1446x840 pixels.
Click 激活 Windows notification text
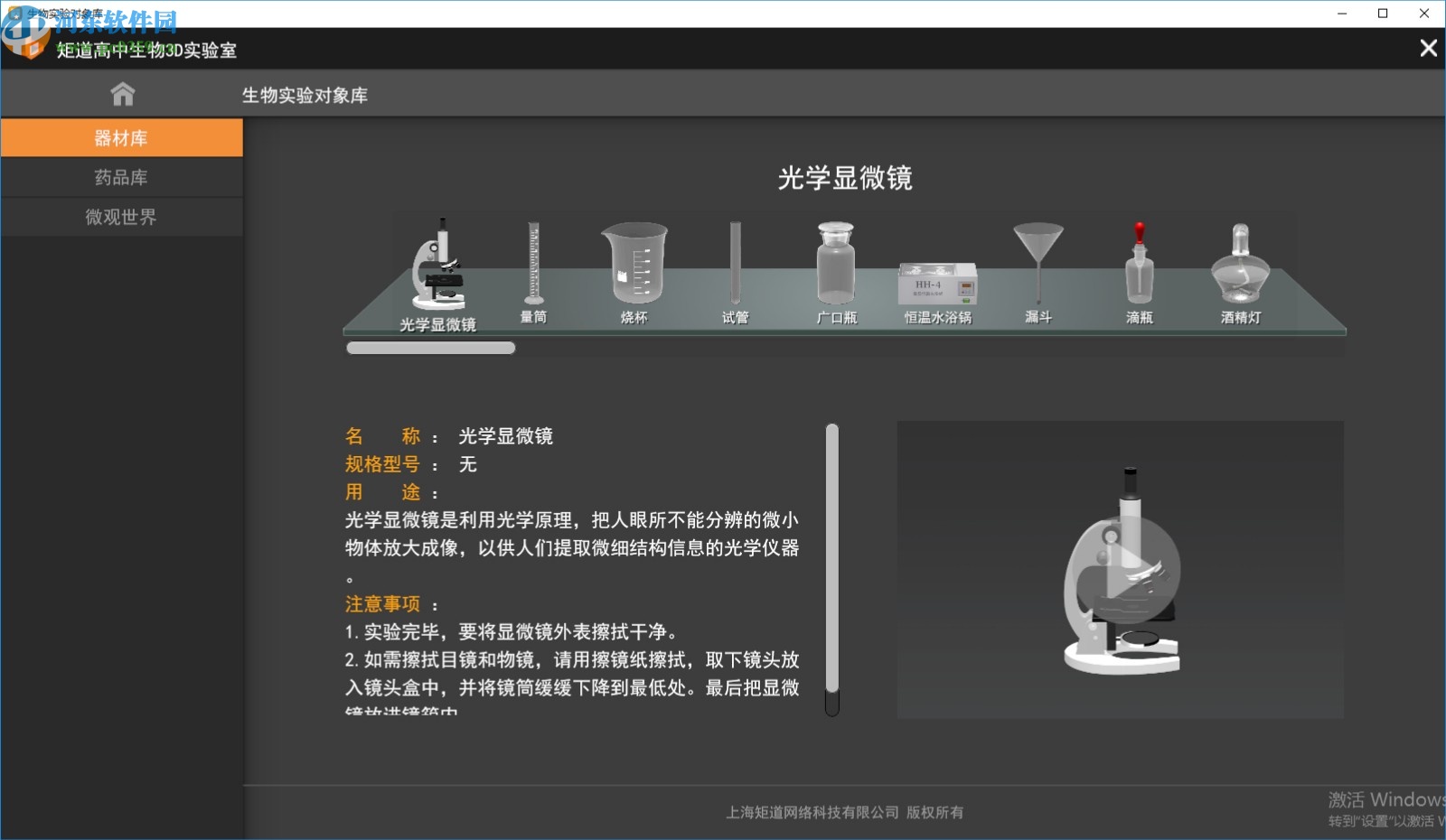point(1383,799)
